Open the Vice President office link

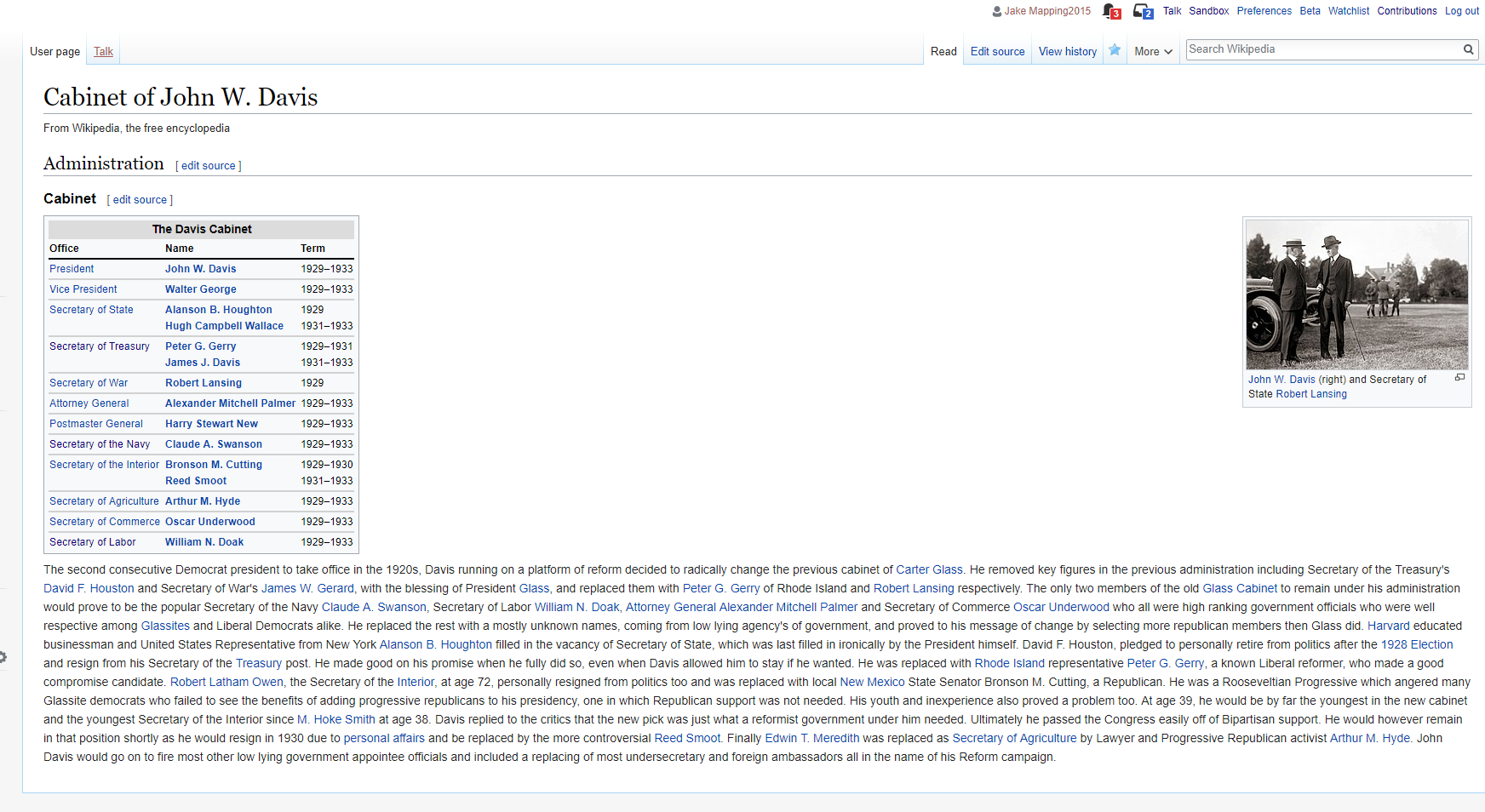click(83, 289)
